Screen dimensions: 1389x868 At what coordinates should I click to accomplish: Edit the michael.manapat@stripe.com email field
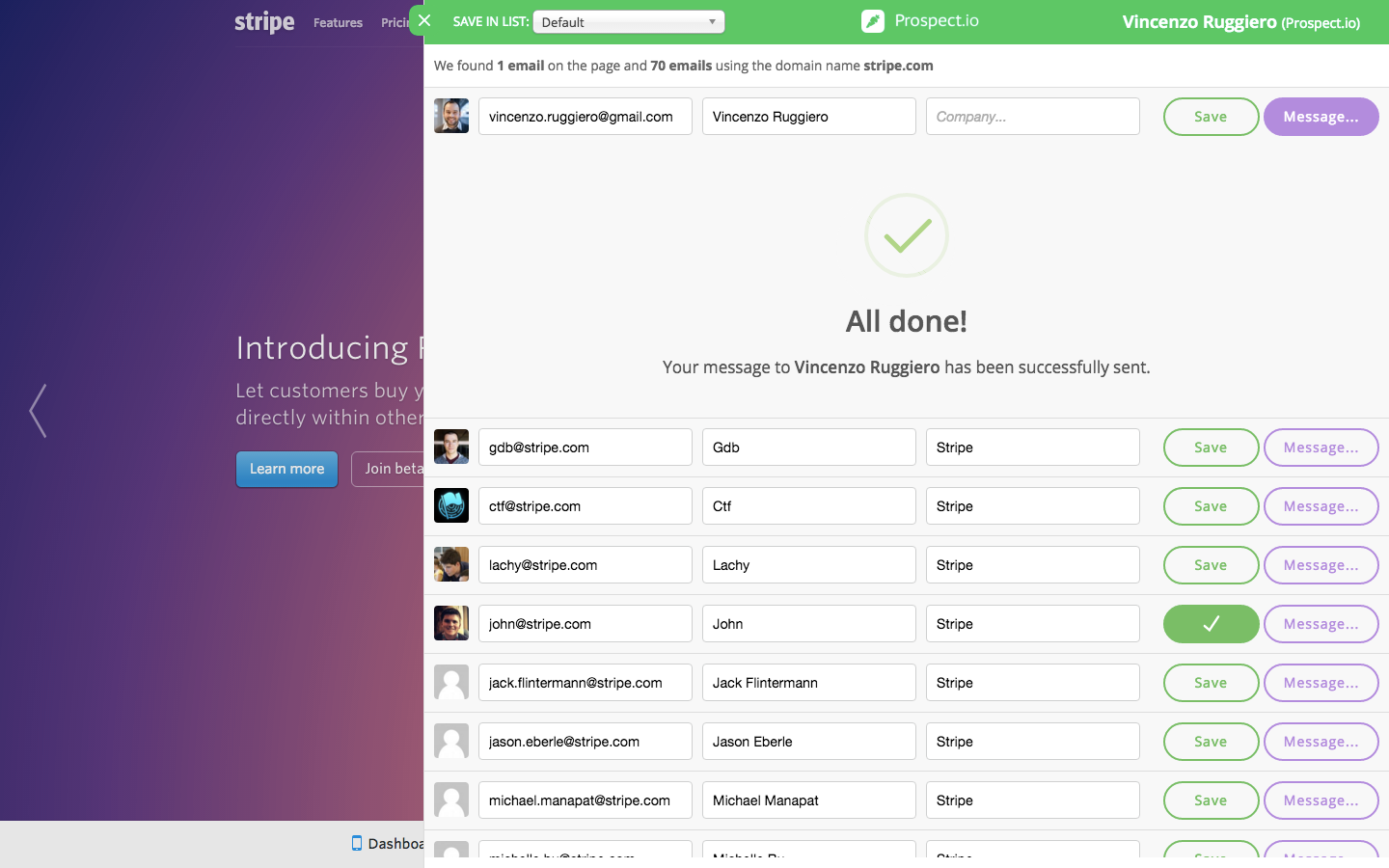tap(586, 800)
